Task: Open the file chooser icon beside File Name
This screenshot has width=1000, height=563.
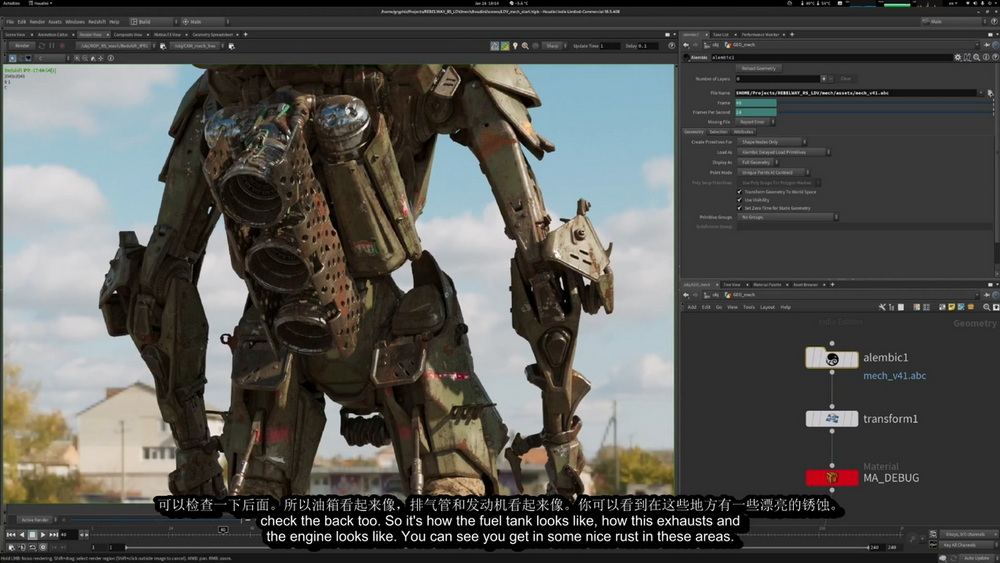Action: (990, 93)
